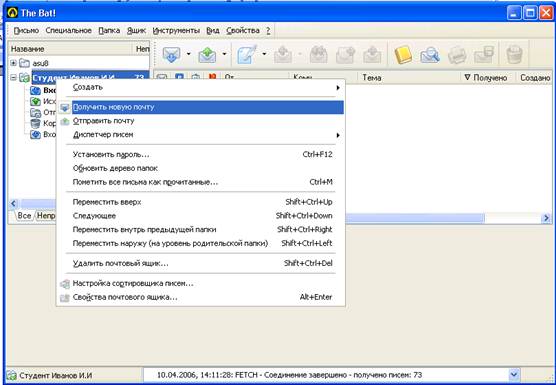Click the message list horizontal scrollbar thumb

point(415,218)
